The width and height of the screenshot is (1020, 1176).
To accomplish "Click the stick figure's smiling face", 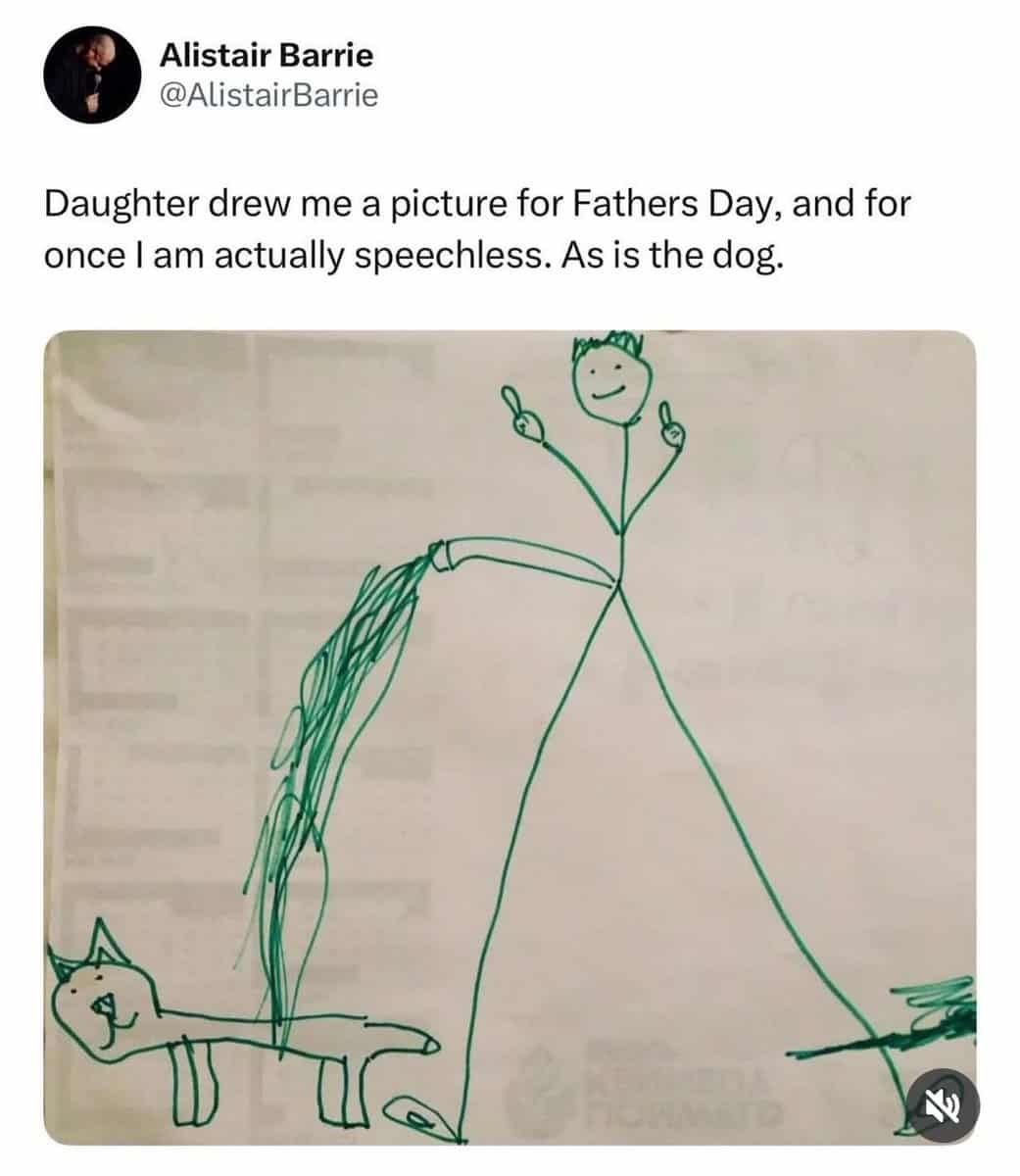I will (612, 383).
